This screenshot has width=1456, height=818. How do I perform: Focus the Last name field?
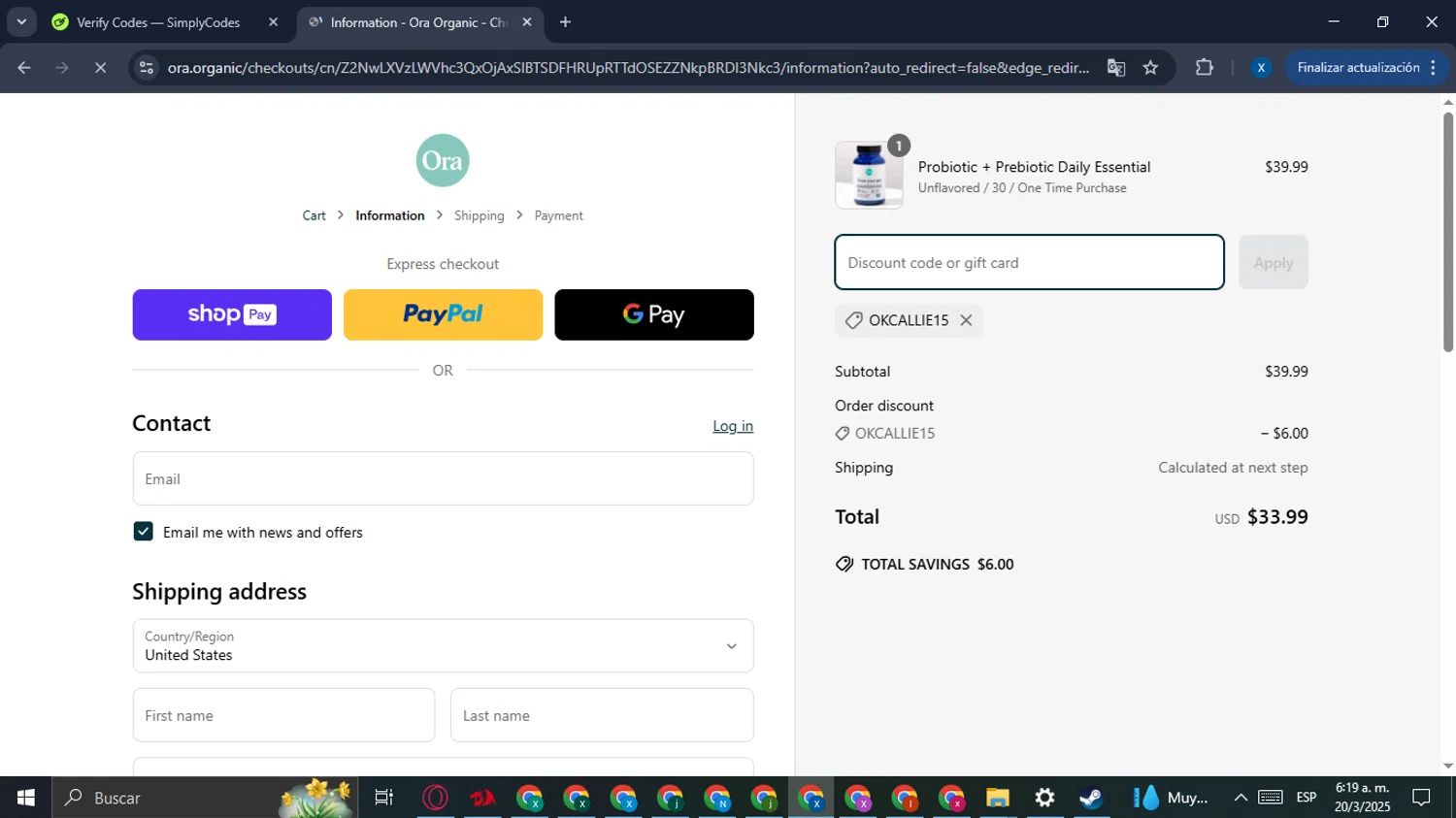(x=602, y=715)
